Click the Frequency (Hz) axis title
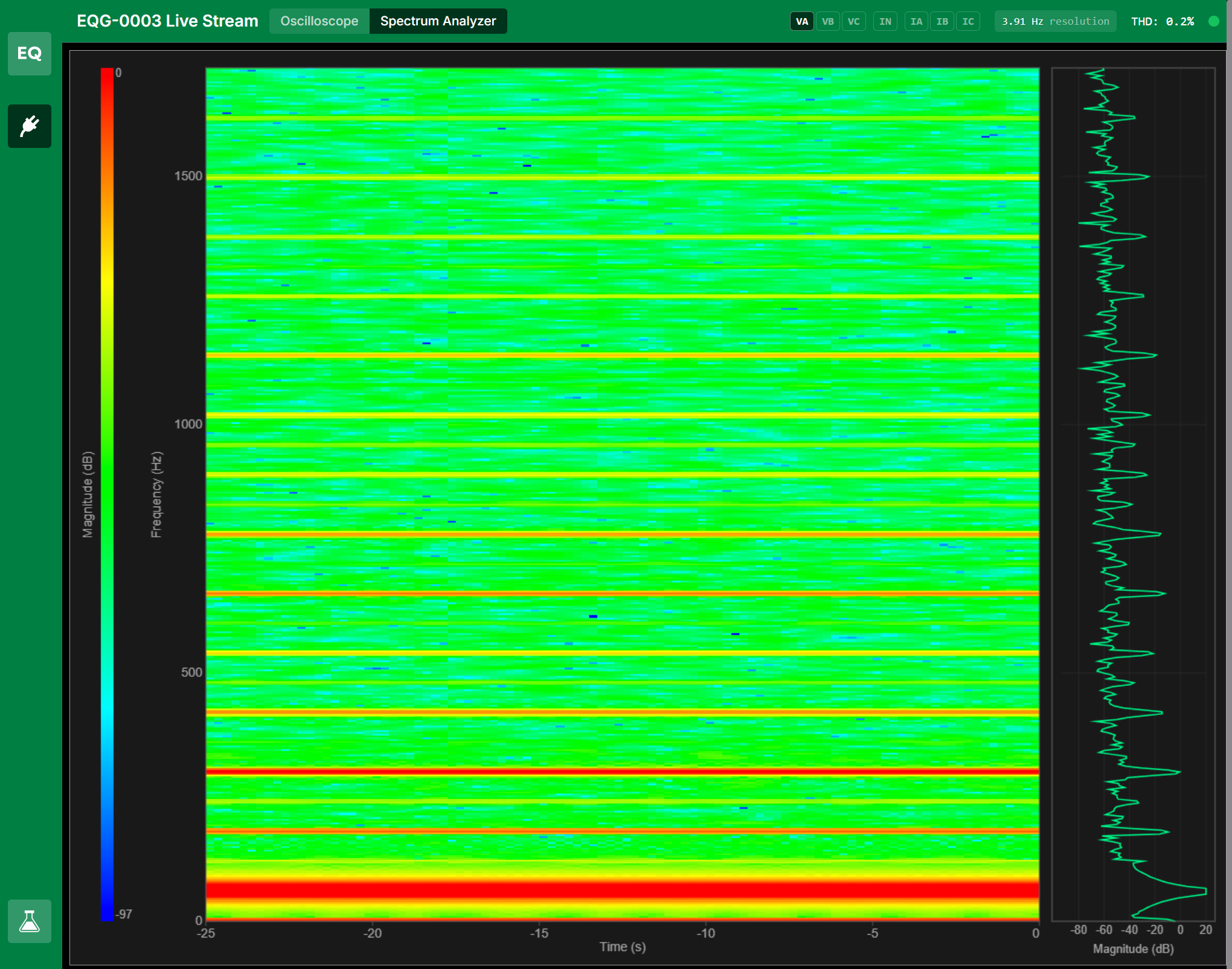 pyautogui.click(x=156, y=494)
